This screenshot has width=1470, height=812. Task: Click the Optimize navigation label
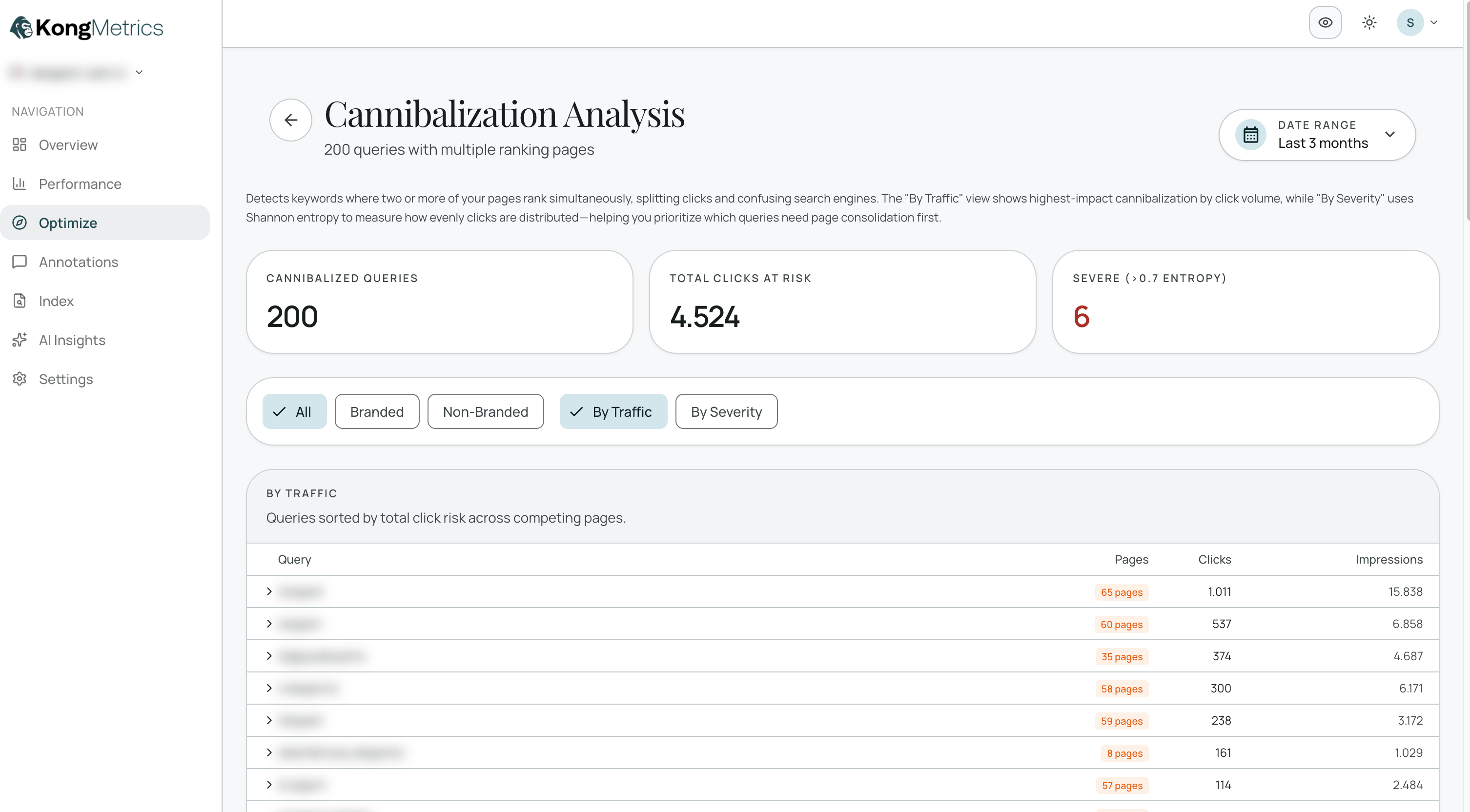click(68, 223)
